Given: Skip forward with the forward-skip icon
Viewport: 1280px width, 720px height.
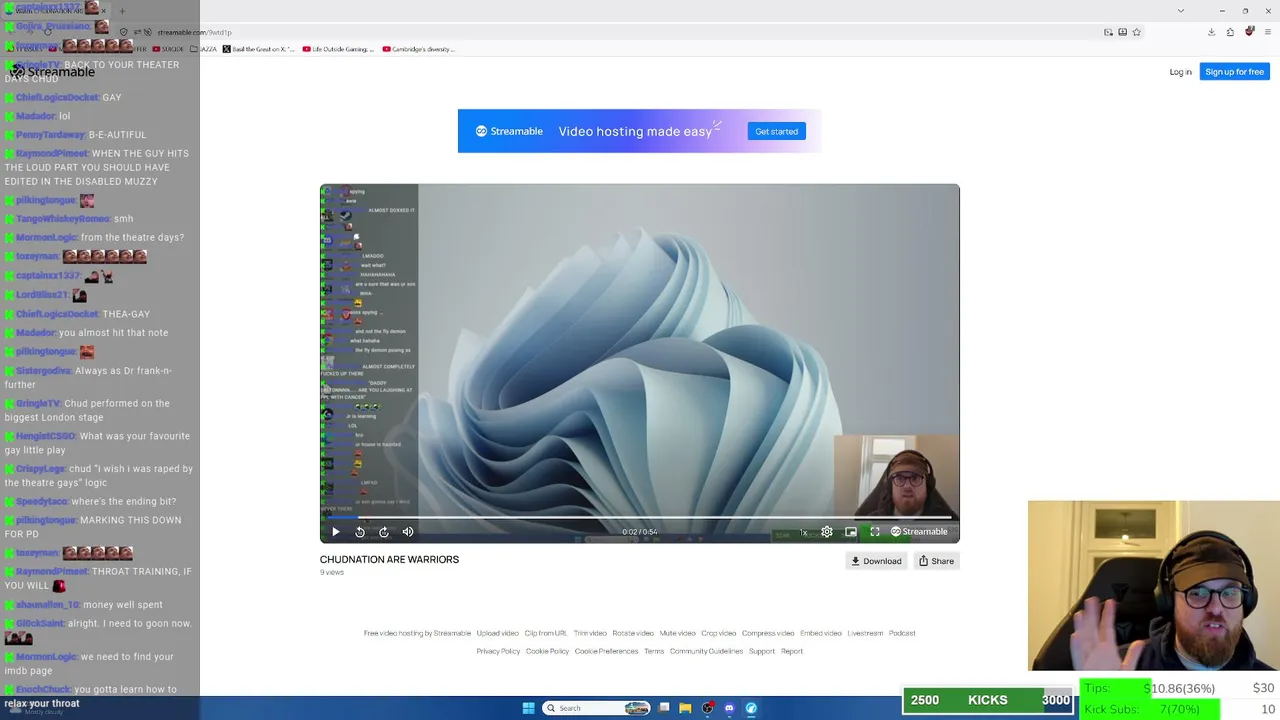Looking at the screenshot, I should (384, 532).
